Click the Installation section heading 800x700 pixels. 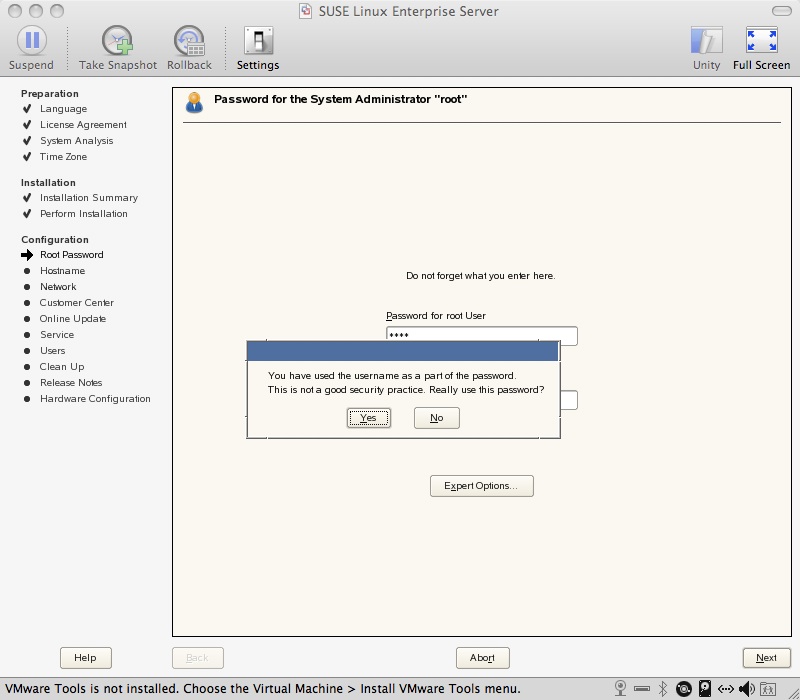(48, 183)
